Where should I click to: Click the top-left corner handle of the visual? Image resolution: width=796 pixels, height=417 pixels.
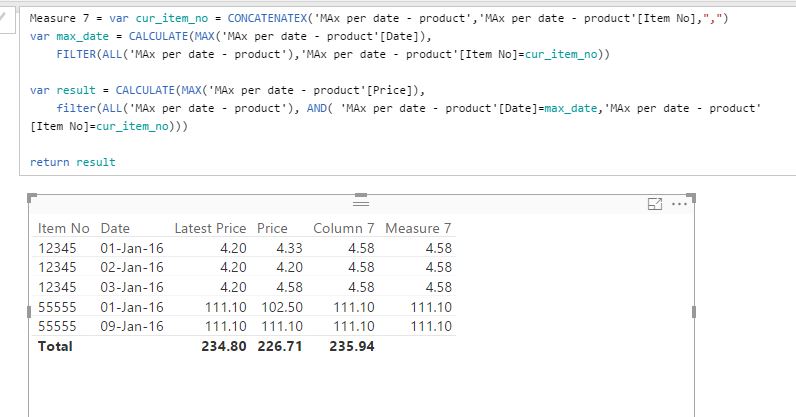click(31, 198)
